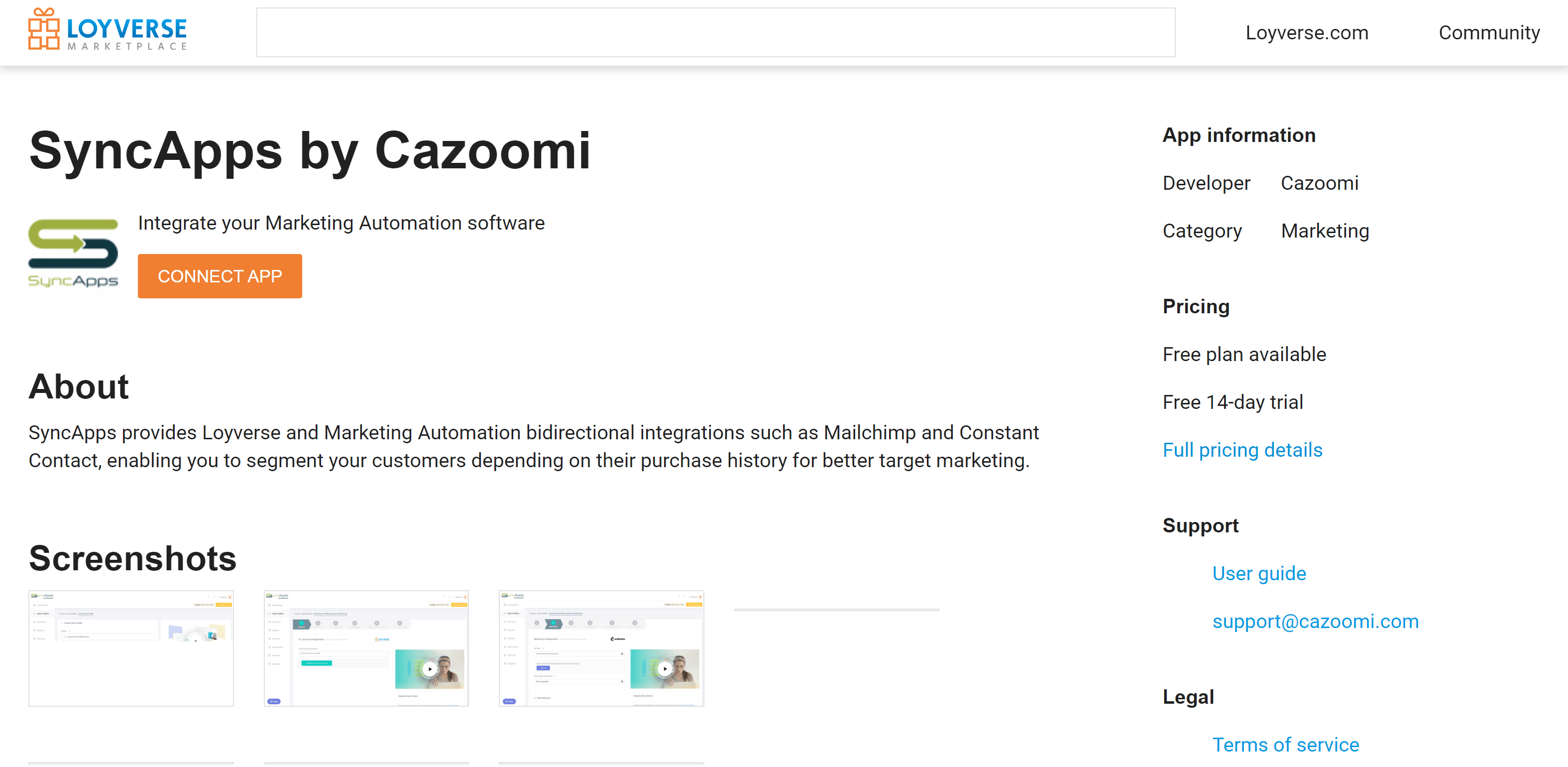Image resolution: width=1568 pixels, height=767 pixels.
Task: Open the Community link
Action: (x=1489, y=32)
